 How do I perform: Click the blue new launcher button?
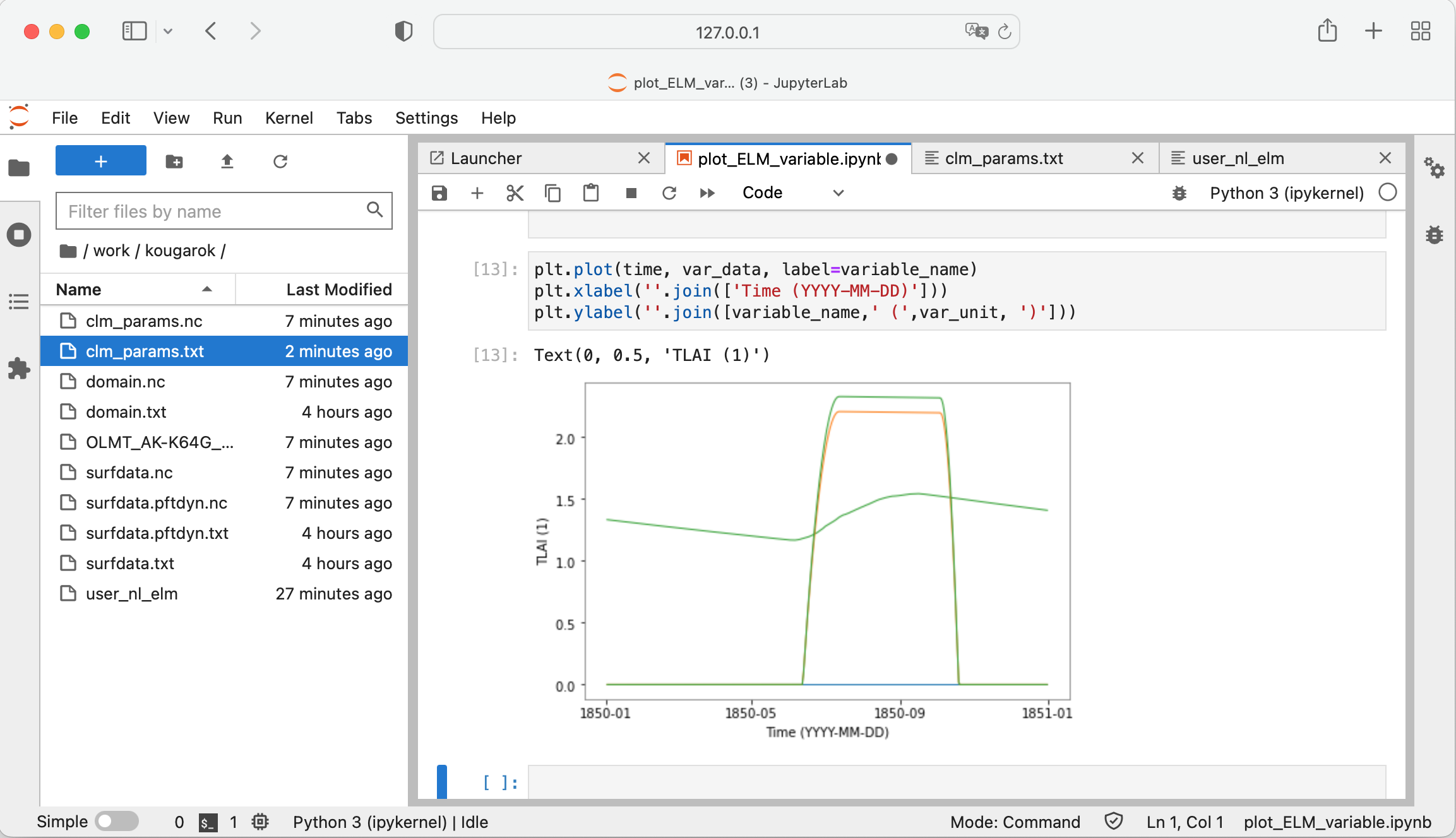(101, 161)
